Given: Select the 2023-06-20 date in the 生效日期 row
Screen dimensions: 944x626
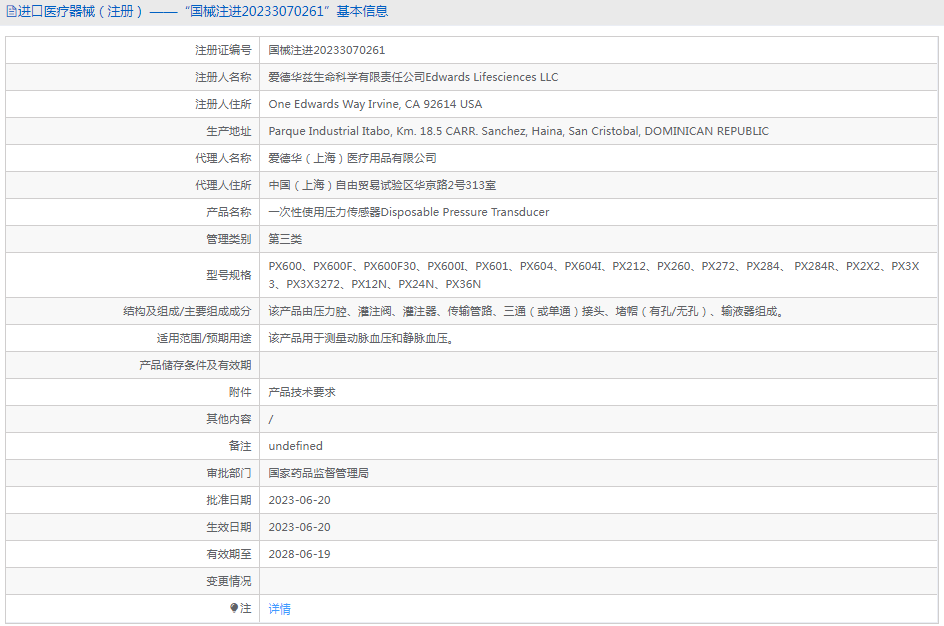Looking at the screenshot, I should tap(299, 527).
